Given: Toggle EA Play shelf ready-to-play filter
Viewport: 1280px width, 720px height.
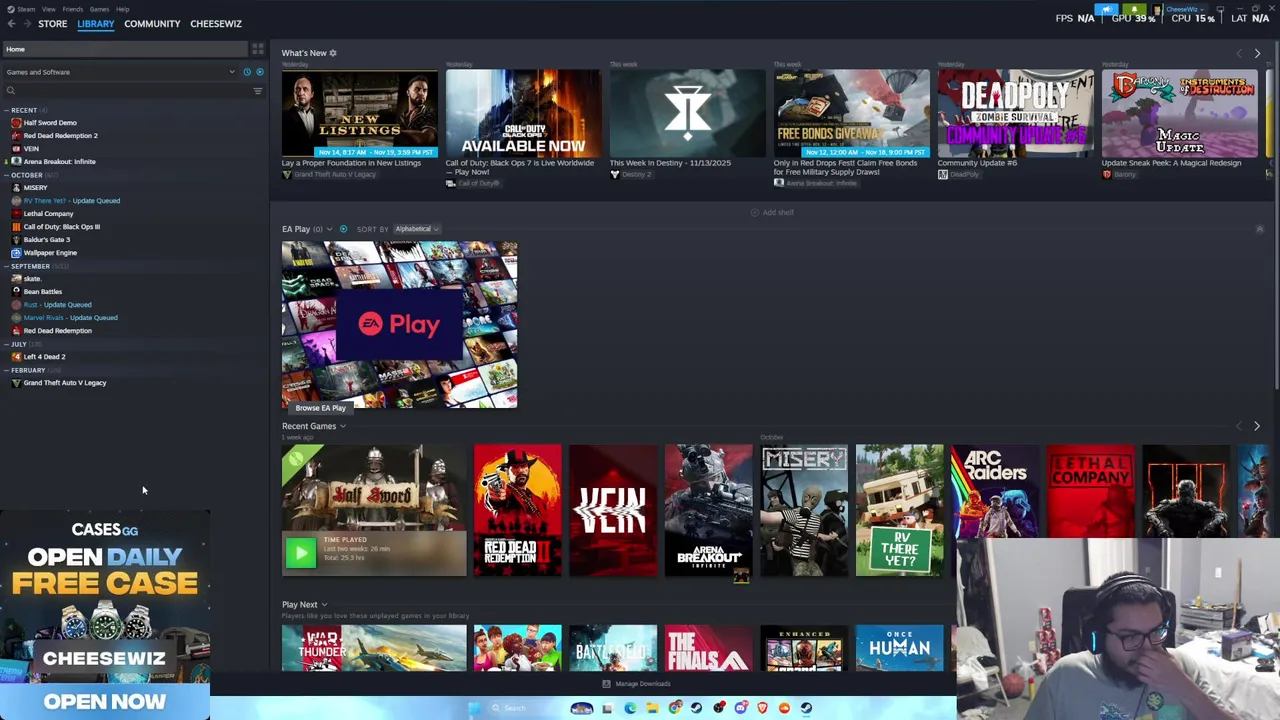Looking at the screenshot, I should pos(343,229).
